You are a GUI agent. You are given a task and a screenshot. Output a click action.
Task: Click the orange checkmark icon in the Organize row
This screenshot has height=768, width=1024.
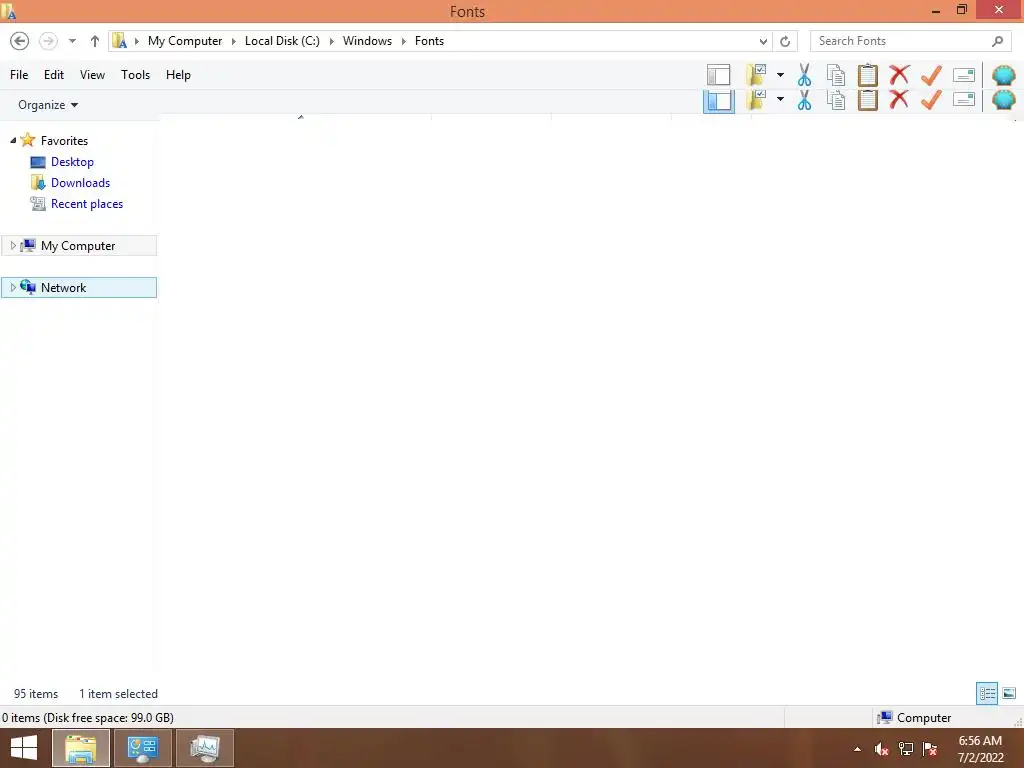(x=931, y=99)
